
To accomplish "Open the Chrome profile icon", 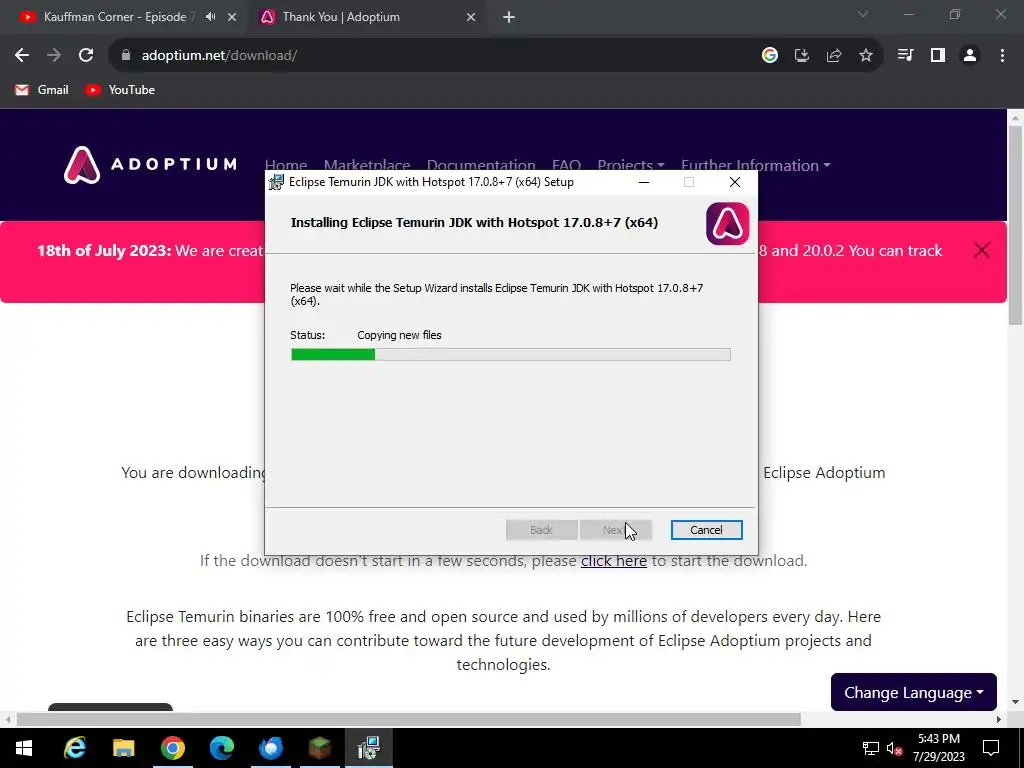I will [970, 56].
